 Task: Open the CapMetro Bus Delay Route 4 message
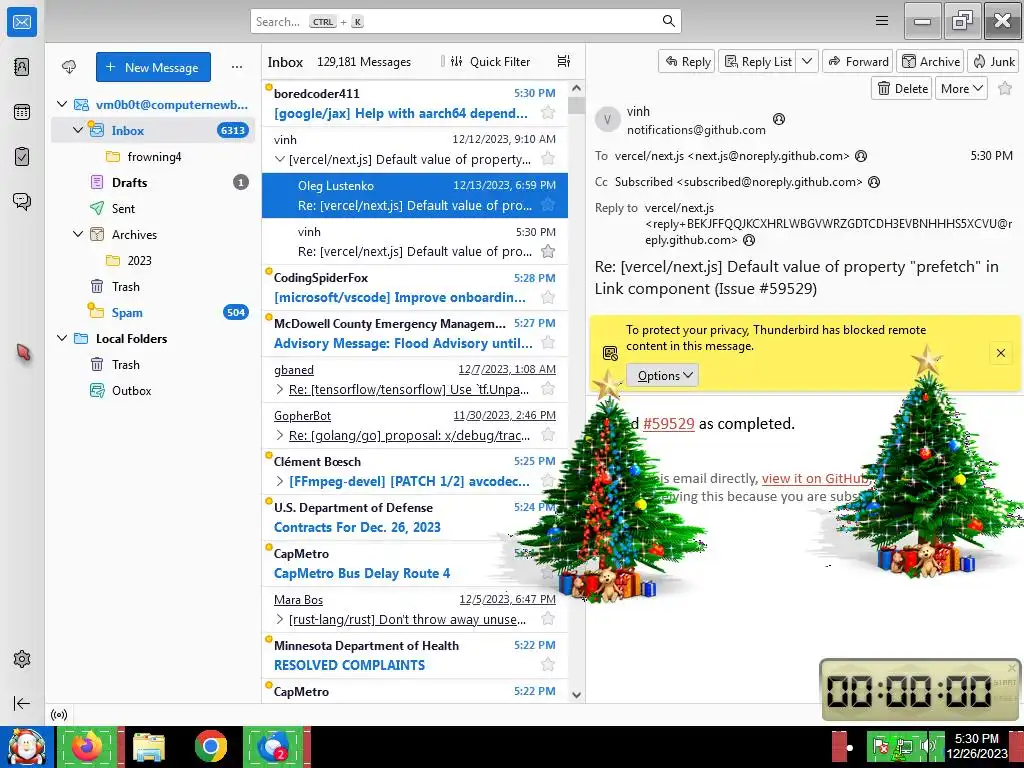pyautogui.click(x=415, y=564)
